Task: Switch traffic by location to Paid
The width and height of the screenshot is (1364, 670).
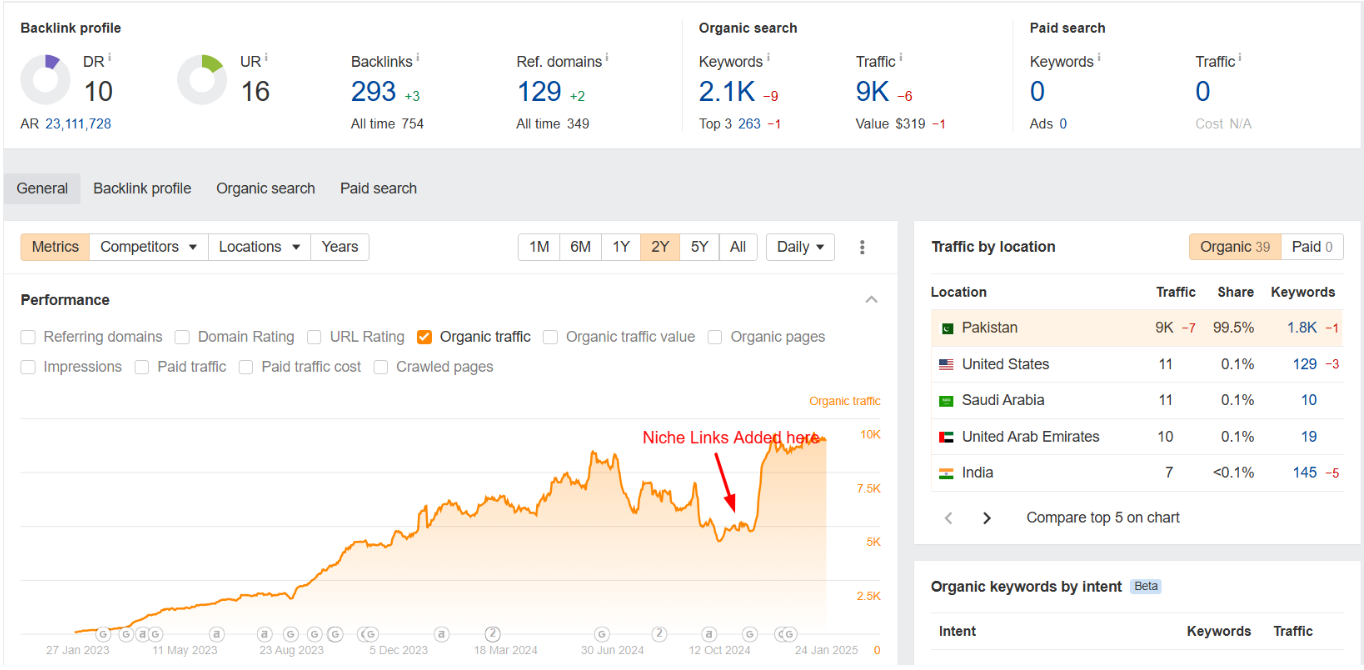Action: (1313, 247)
